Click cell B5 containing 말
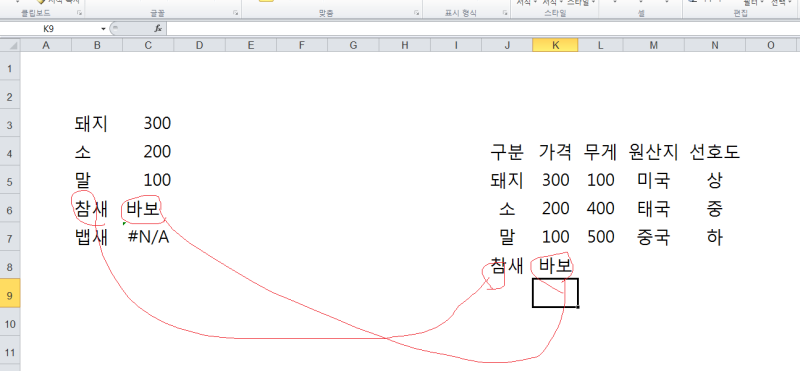This screenshot has width=800, height=371. pyautogui.click(x=97, y=180)
